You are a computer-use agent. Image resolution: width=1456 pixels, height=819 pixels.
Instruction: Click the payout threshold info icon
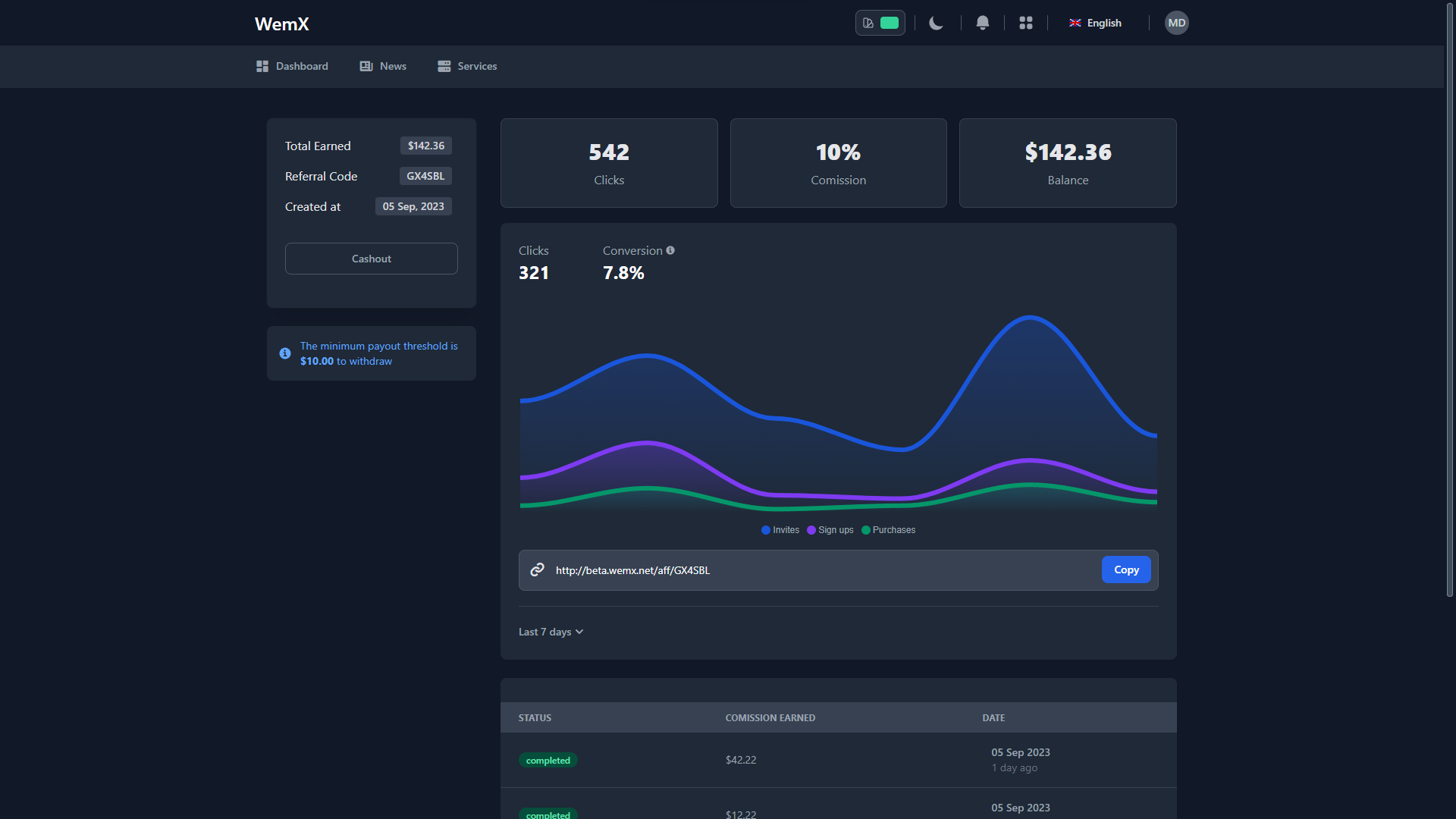click(x=285, y=353)
